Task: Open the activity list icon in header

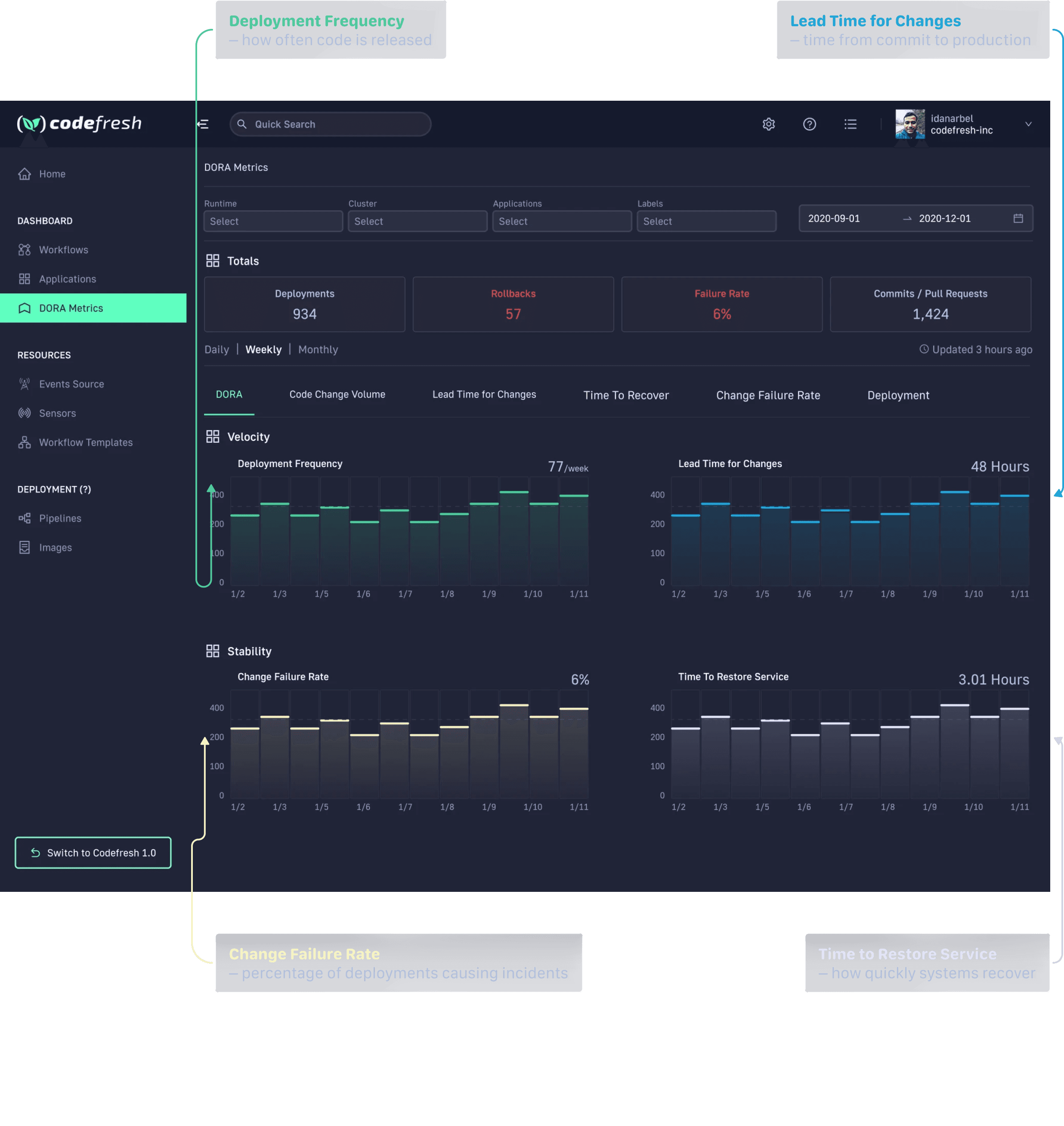Action: tap(850, 124)
